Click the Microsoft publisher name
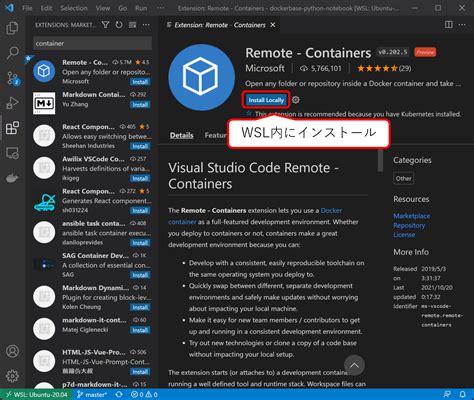Viewport: 474px width, 400px height. (x=265, y=68)
